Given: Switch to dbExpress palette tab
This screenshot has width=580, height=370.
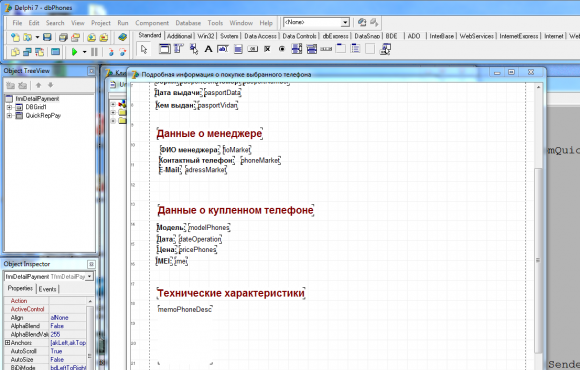Looking at the screenshot, I should [335, 36].
